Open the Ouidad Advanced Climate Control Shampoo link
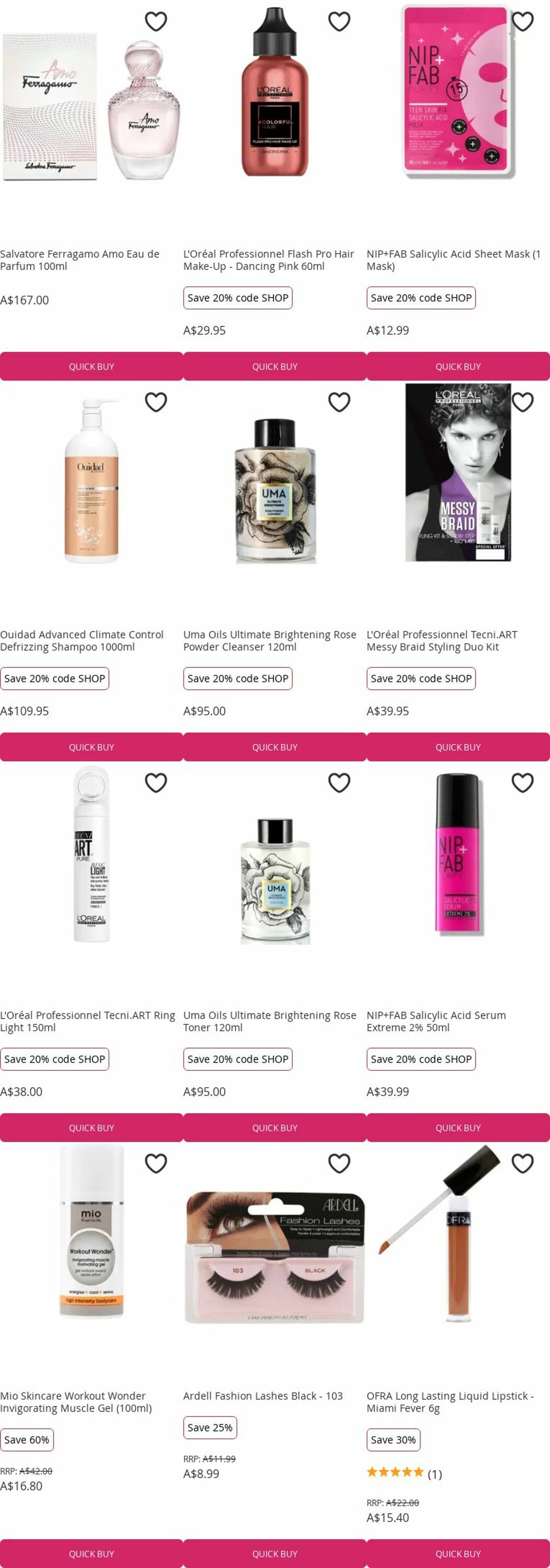The width and height of the screenshot is (550, 1568). click(x=82, y=640)
